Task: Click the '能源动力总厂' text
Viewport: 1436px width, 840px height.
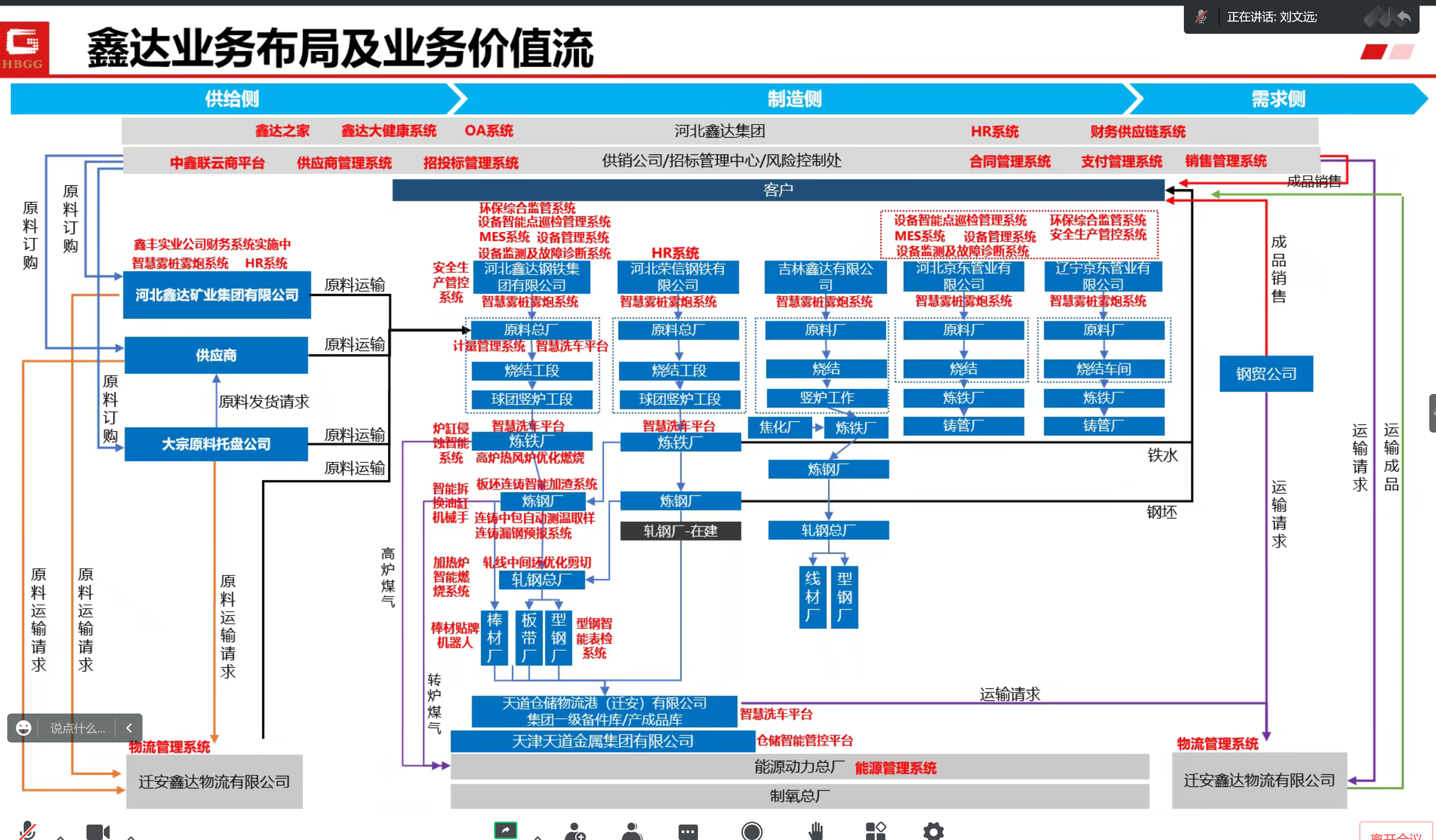Action: click(799, 767)
